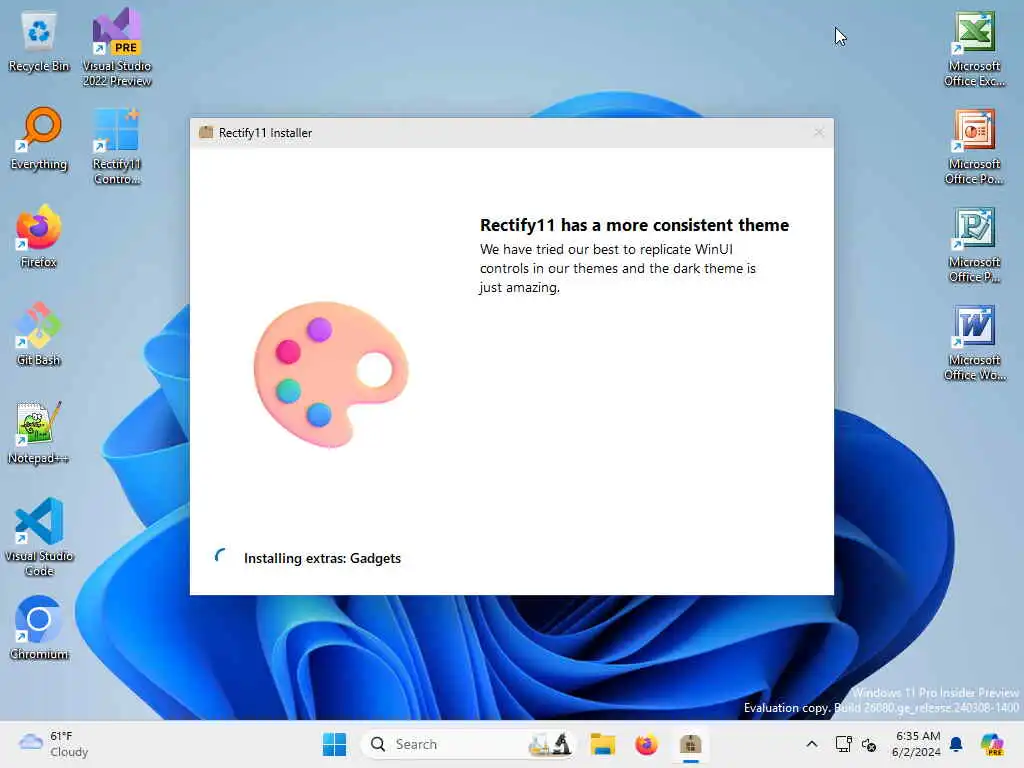Open the weather widget showing 61°F Cloudy
The height and width of the screenshot is (768, 1024).
click(54, 744)
